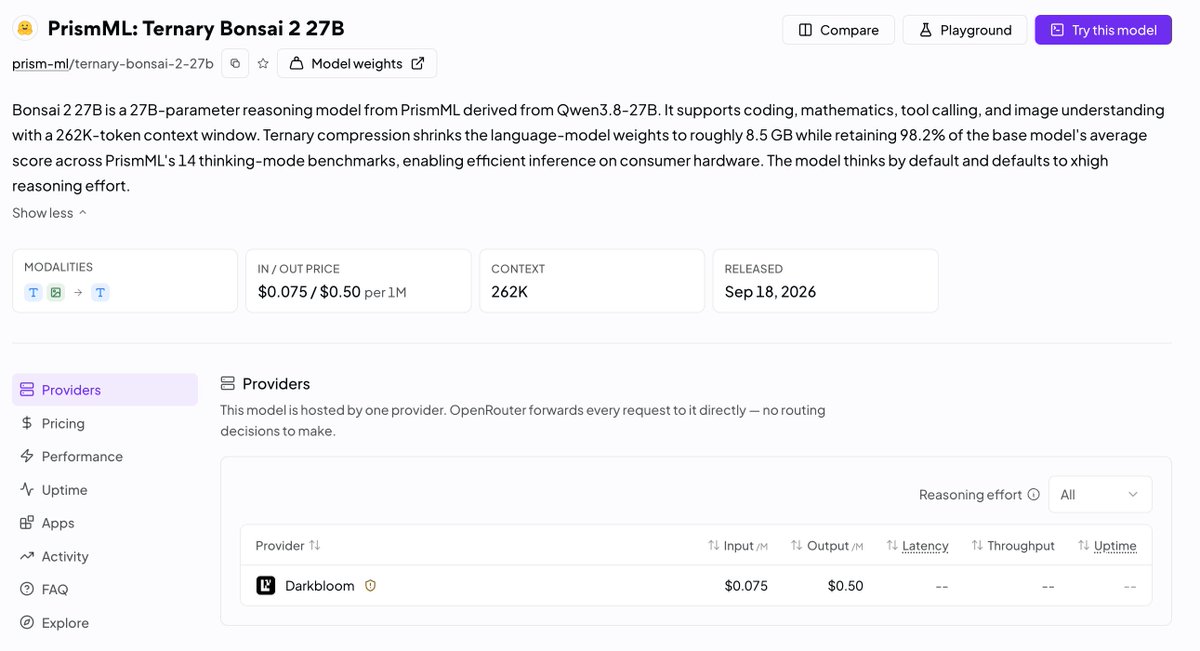Favorite the model with the star icon

(263, 63)
